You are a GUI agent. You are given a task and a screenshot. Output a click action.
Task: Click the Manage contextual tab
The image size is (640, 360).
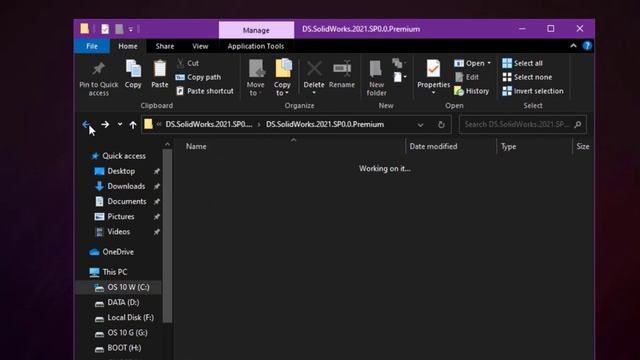tap(256, 30)
